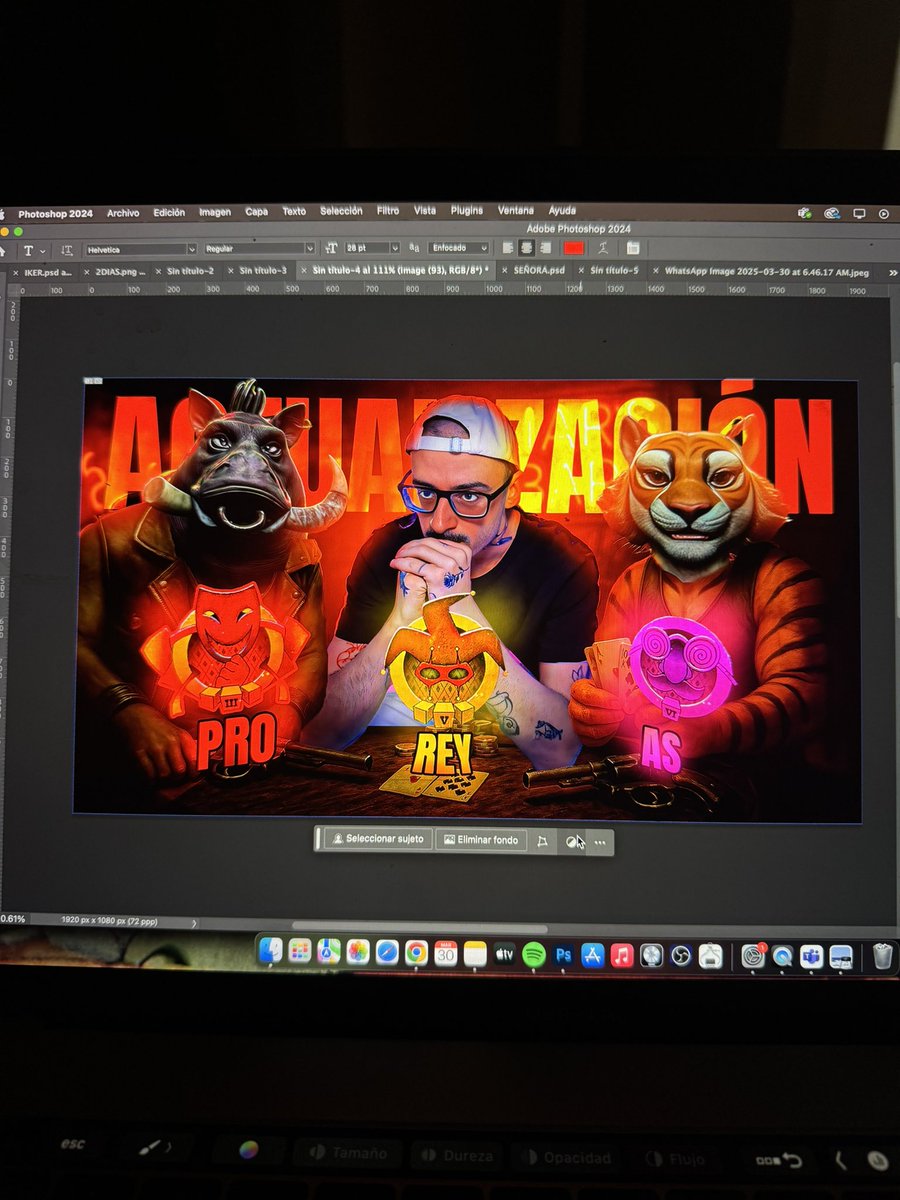This screenshot has width=900, height=1200.
Task: Open Music app from the Dock
Action: [x=622, y=955]
